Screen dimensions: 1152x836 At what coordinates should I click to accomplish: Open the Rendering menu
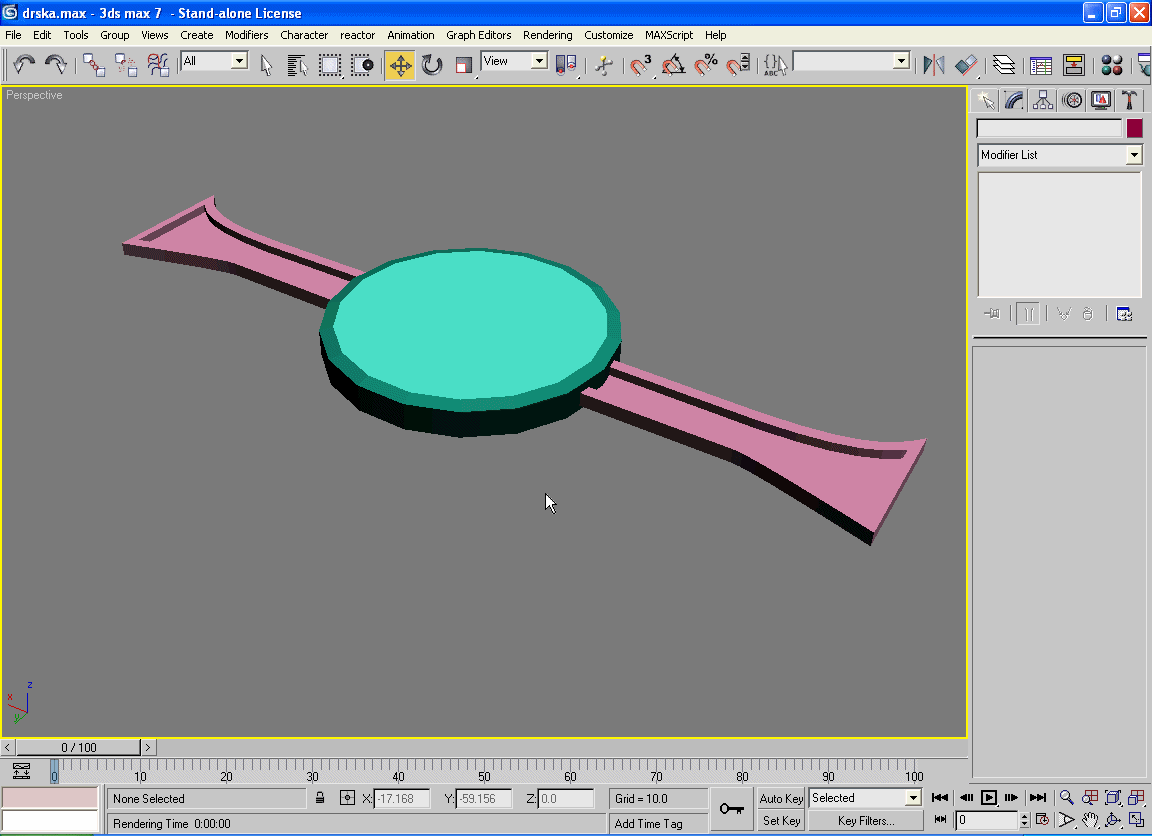[547, 35]
